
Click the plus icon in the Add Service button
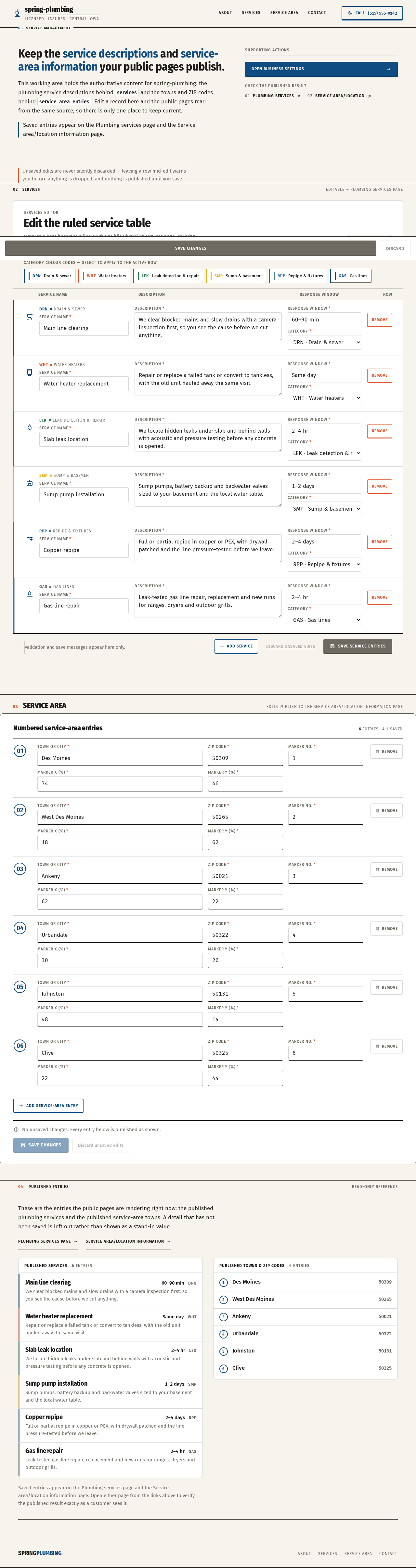click(x=222, y=647)
